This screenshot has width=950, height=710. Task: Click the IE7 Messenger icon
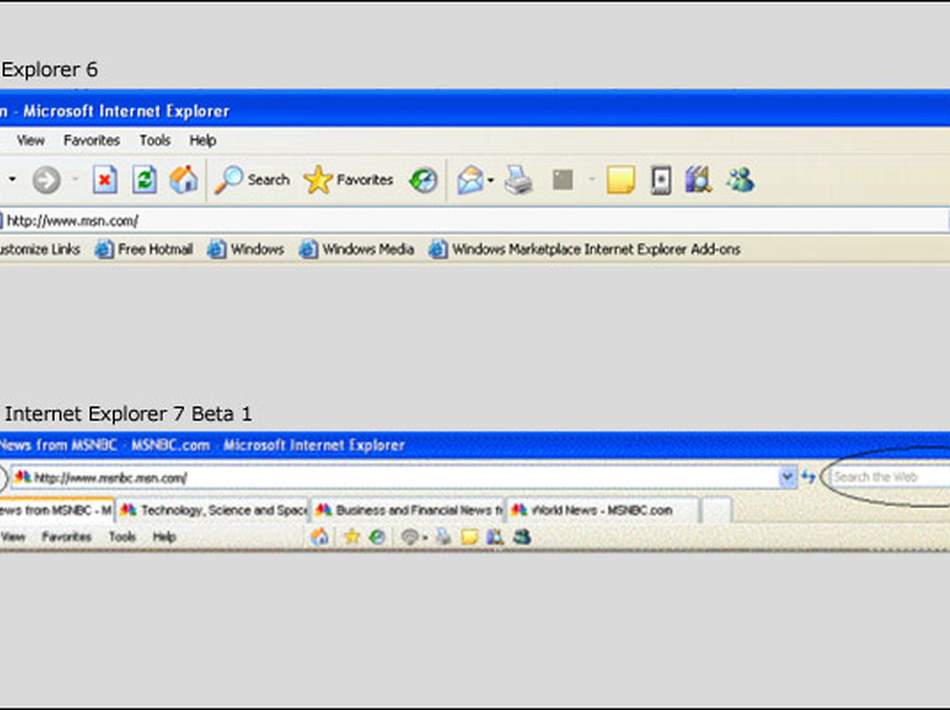522,537
